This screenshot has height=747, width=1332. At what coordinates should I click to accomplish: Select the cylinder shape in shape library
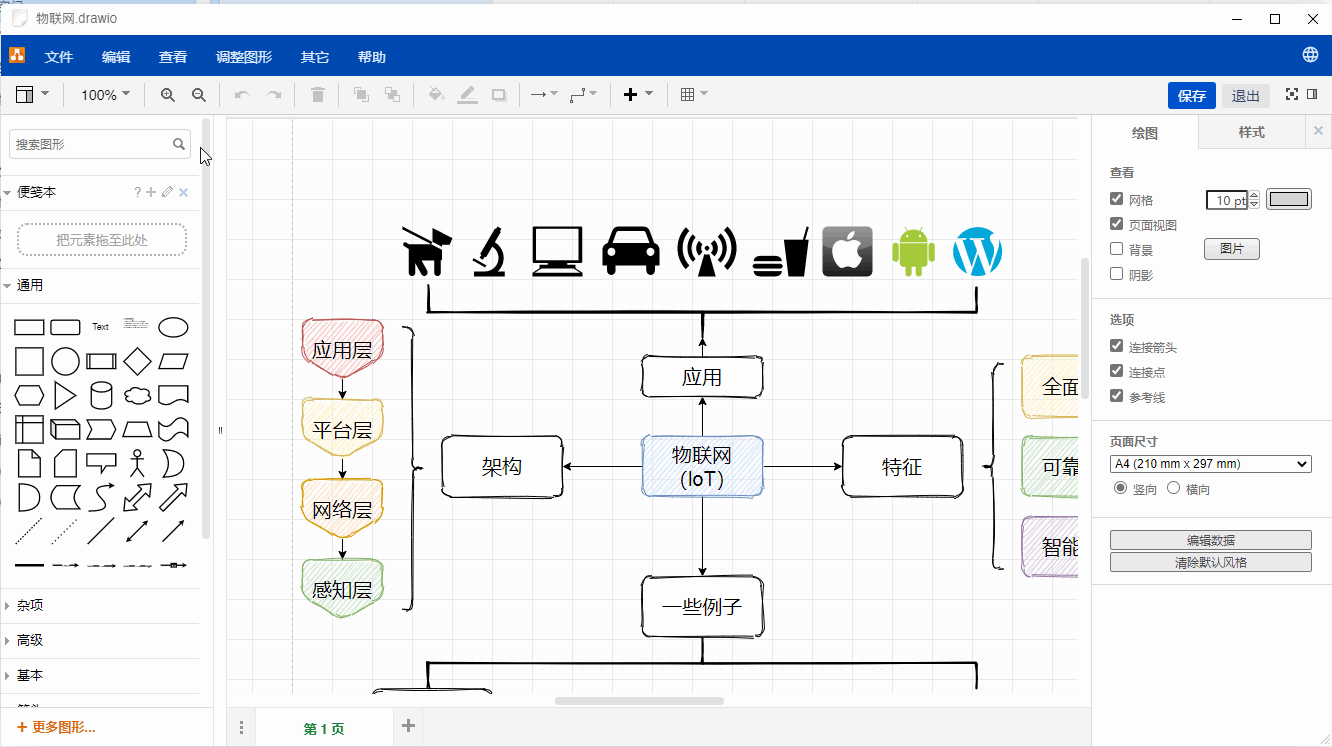coord(101,395)
